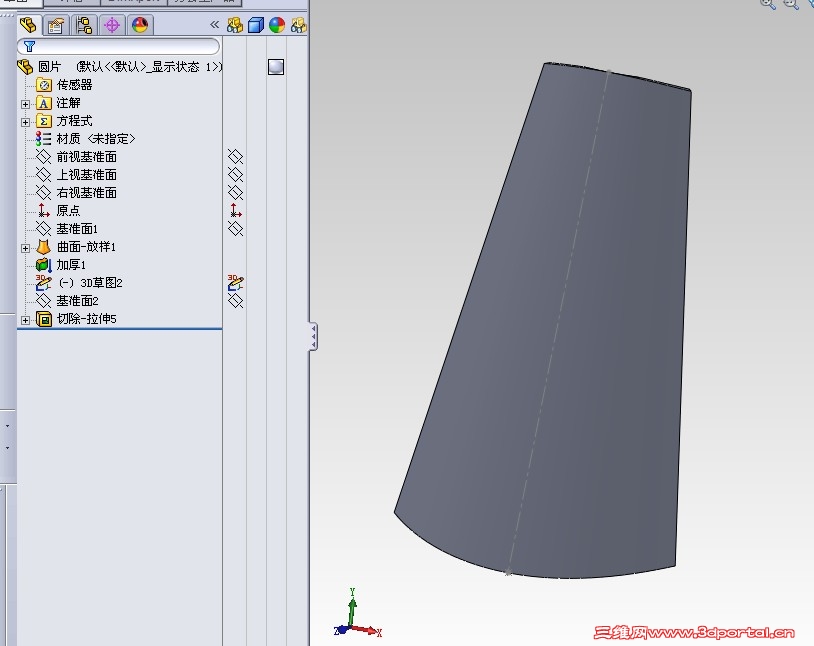Viewport: 814px width, 646px height.
Task: Switch to the ConfigurationManager tab
Action: click(x=84, y=25)
